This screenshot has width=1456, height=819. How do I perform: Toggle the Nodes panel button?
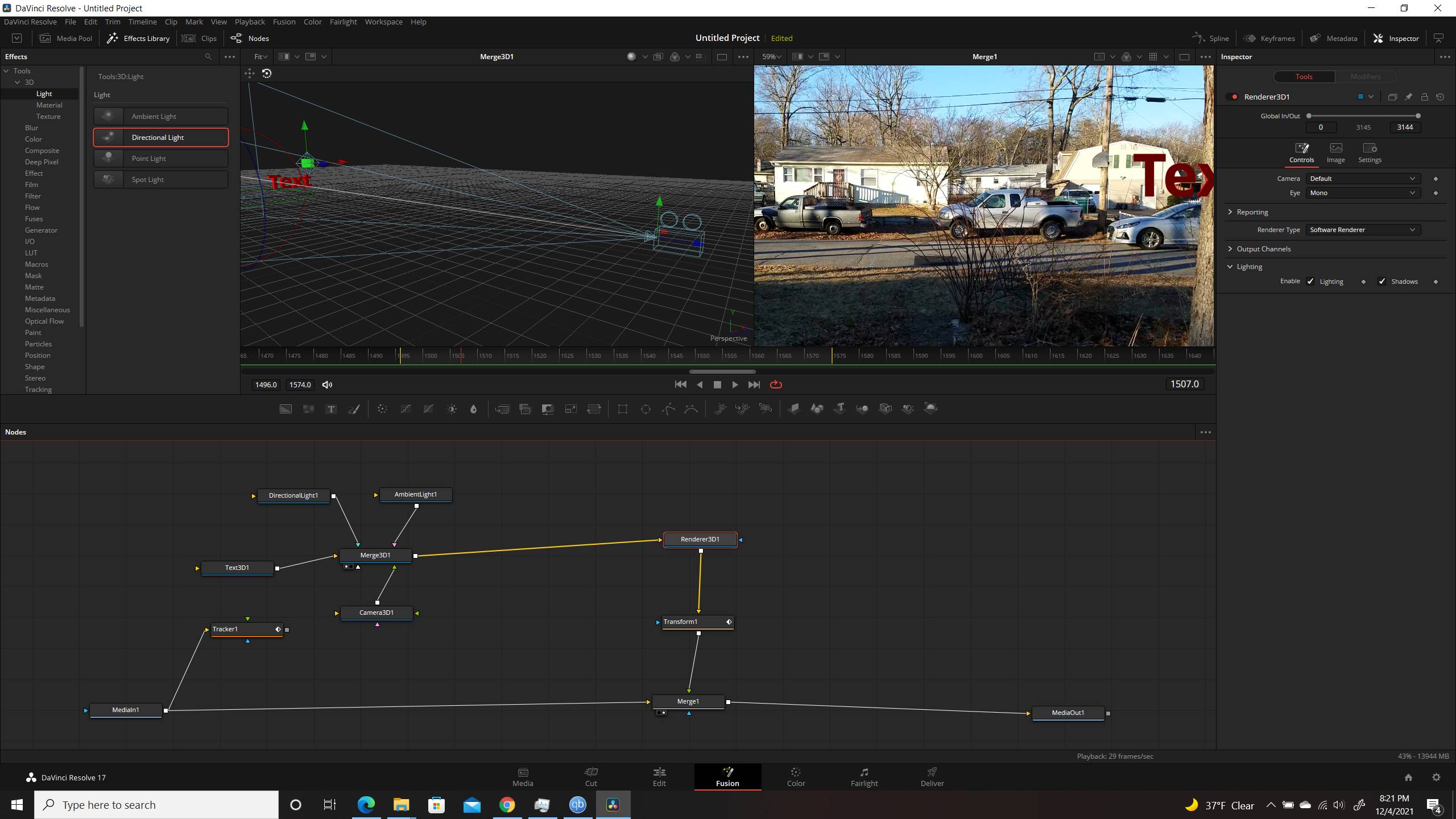[250, 38]
